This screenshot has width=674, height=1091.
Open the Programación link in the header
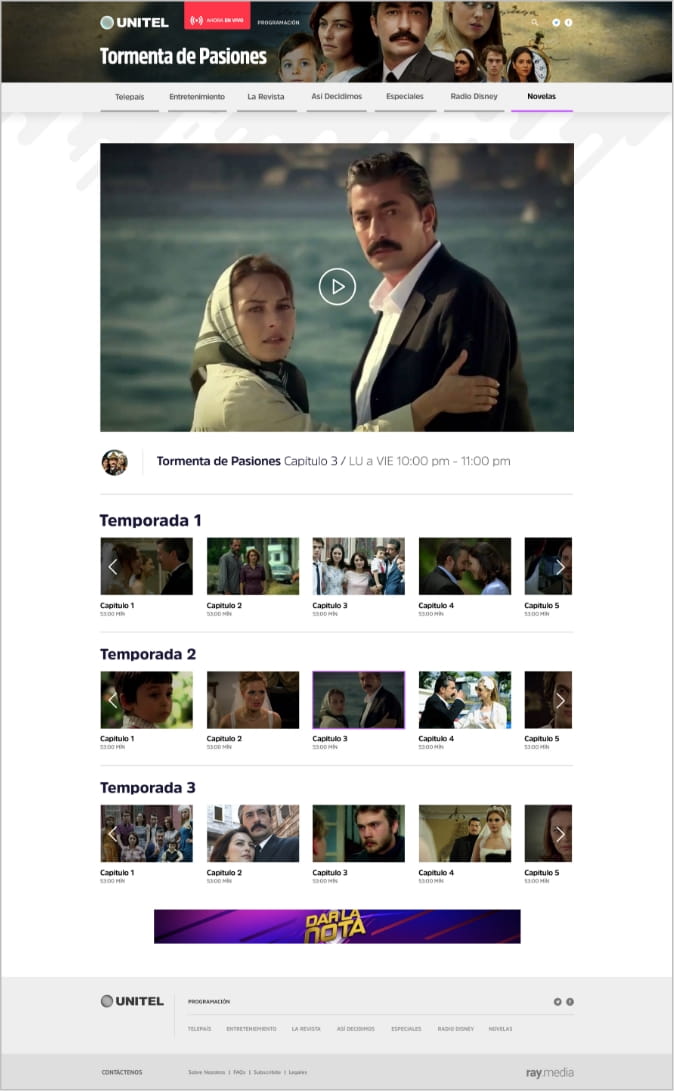[278, 22]
